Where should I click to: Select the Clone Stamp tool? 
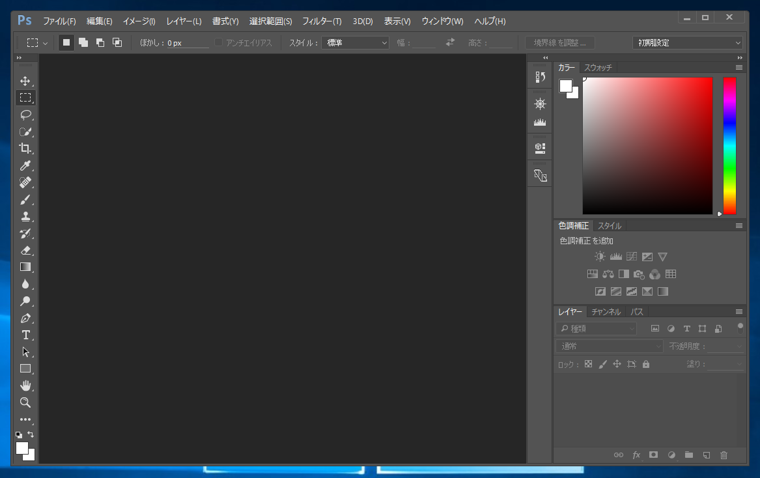pyautogui.click(x=25, y=217)
